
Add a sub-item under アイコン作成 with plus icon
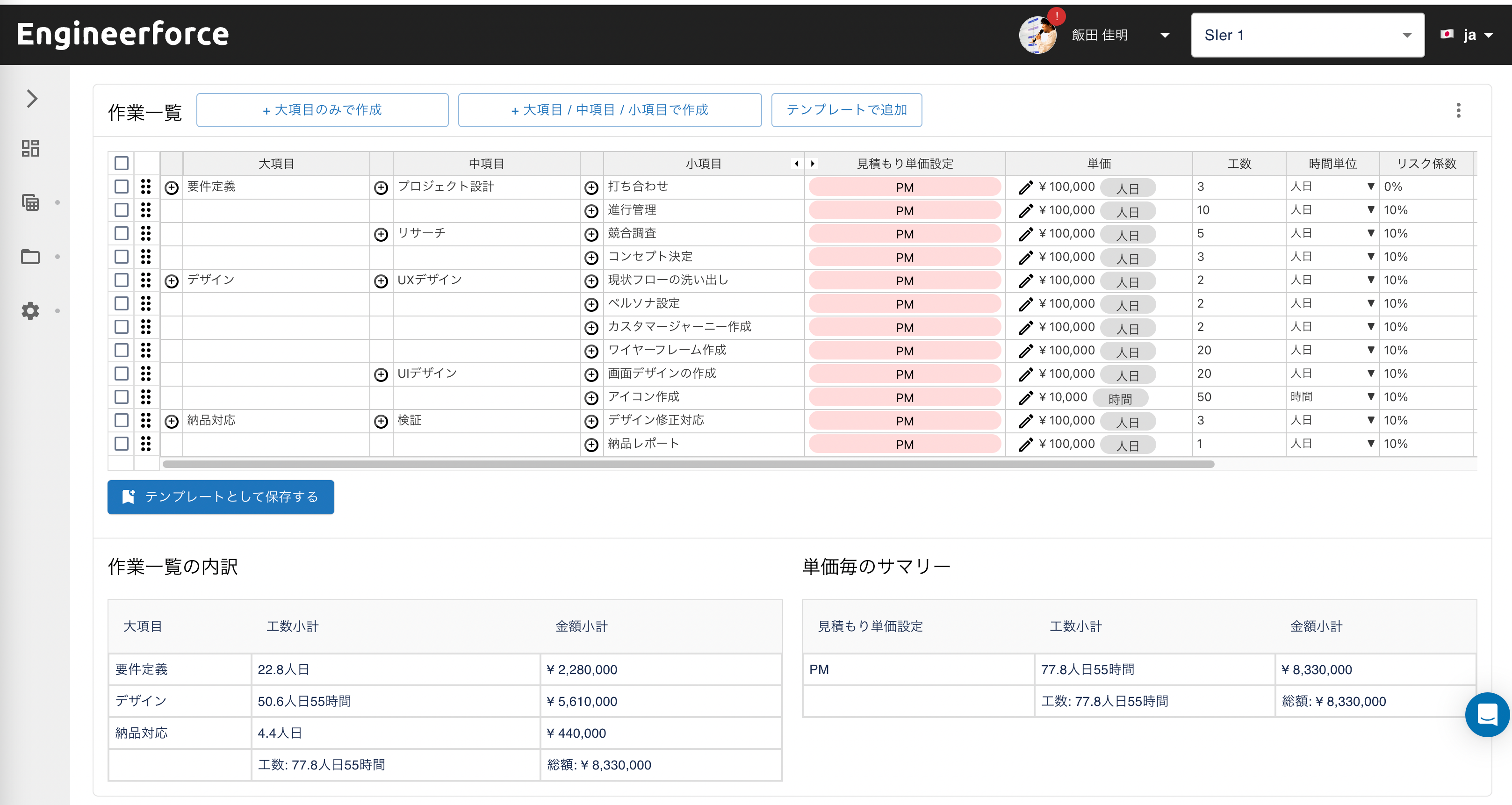pyautogui.click(x=591, y=397)
